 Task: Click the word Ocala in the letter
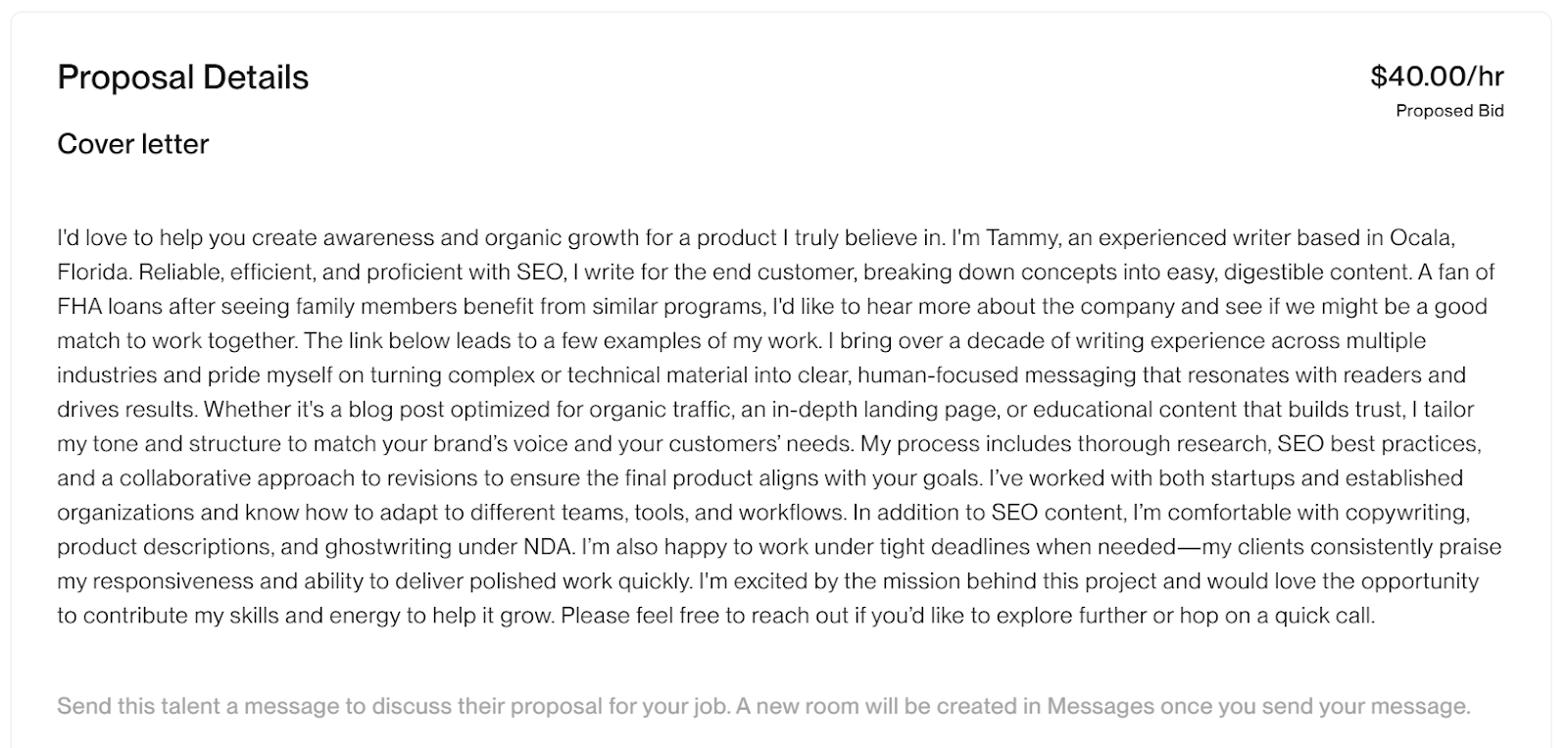[1420, 238]
